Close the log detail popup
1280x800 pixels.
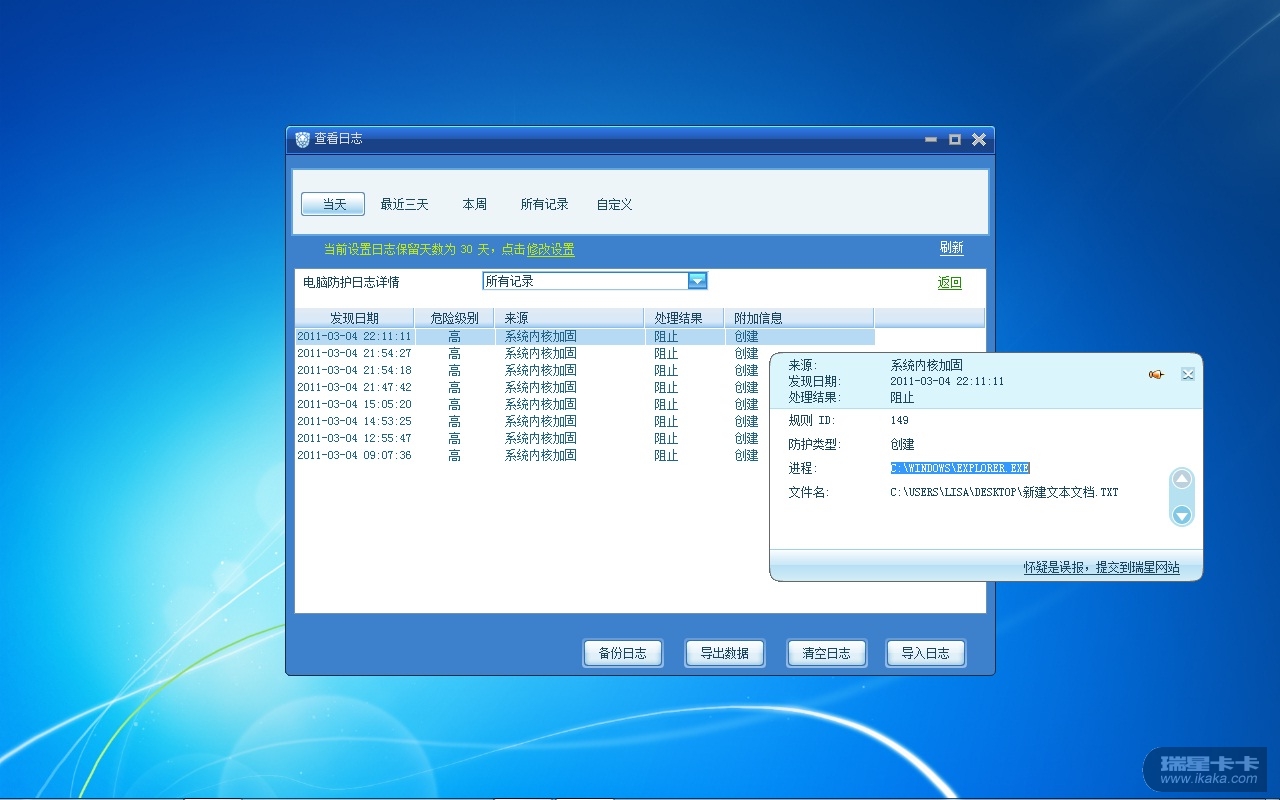(x=1188, y=374)
